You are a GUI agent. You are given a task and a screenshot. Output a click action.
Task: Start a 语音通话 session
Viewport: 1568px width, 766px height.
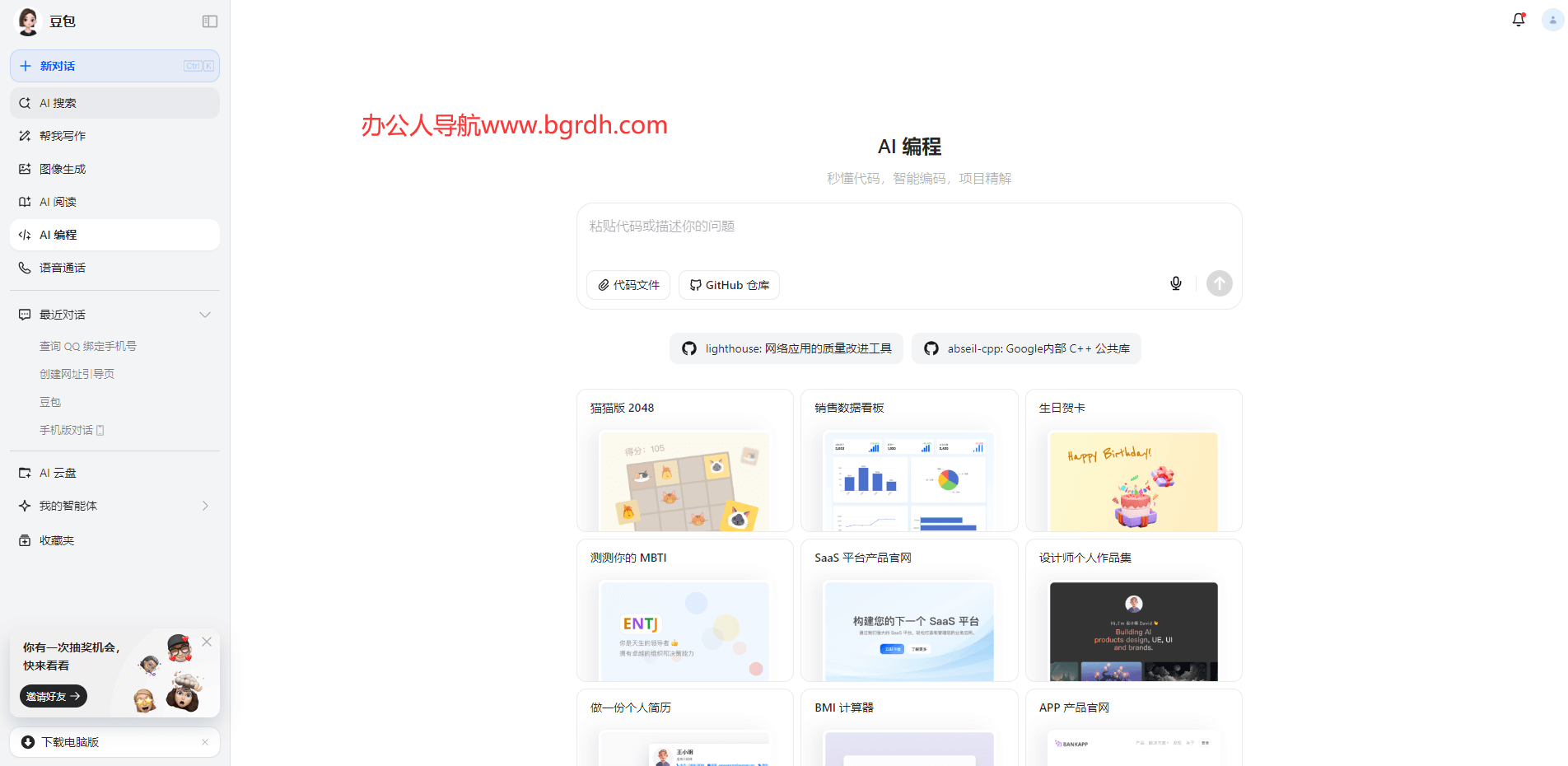(61, 267)
